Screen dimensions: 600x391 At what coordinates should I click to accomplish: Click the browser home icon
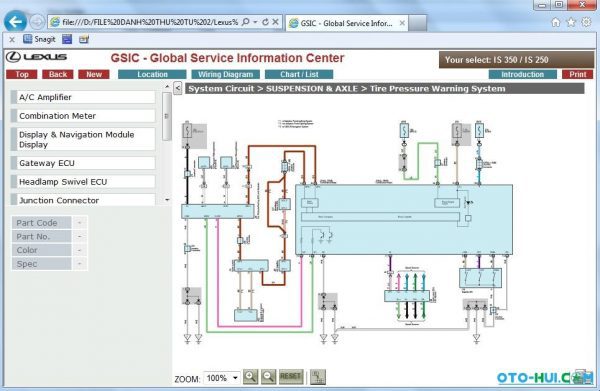point(556,23)
